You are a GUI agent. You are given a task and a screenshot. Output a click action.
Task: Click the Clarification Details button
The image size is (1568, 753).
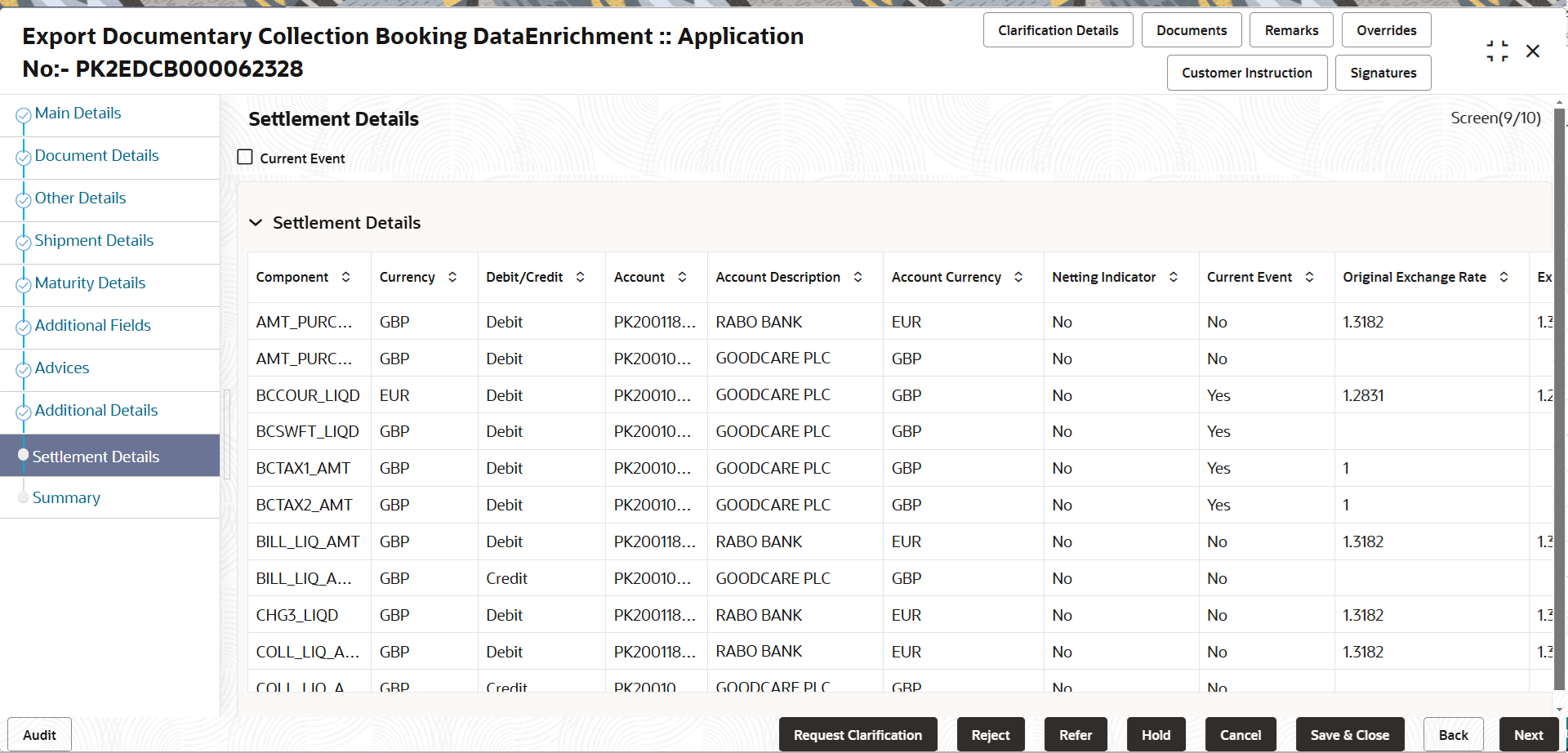[1058, 30]
